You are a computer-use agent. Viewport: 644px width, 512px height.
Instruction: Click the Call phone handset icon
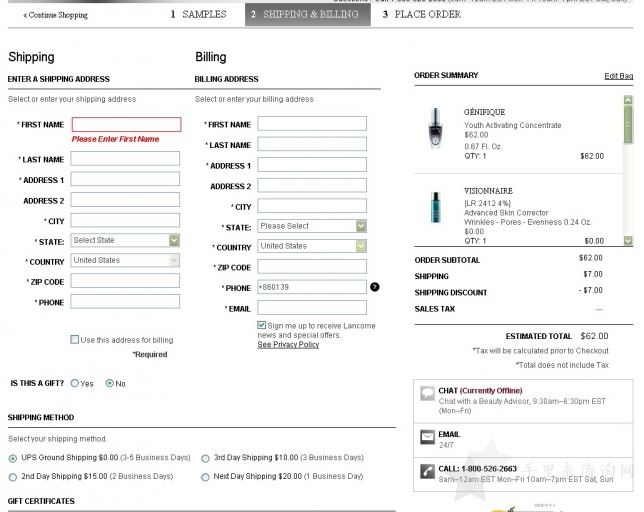coord(427,471)
